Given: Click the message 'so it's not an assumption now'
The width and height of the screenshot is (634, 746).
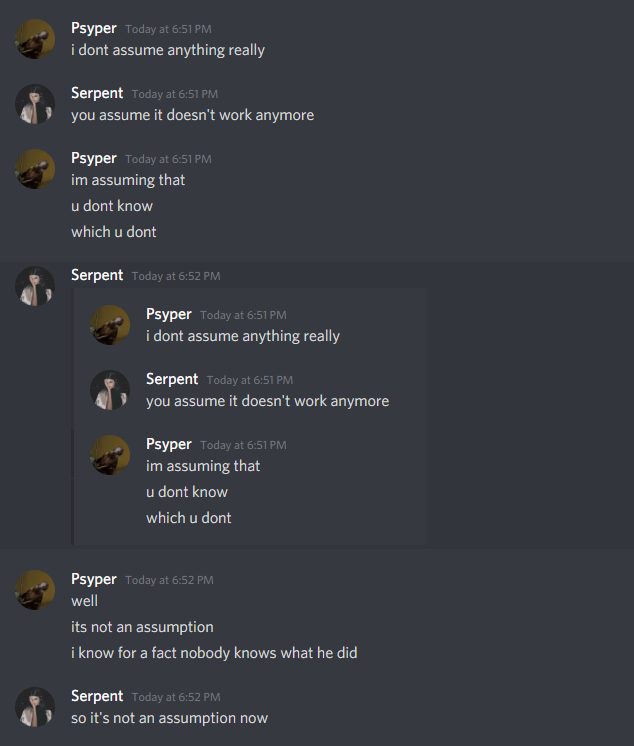Looking at the screenshot, I should [169, 718].
